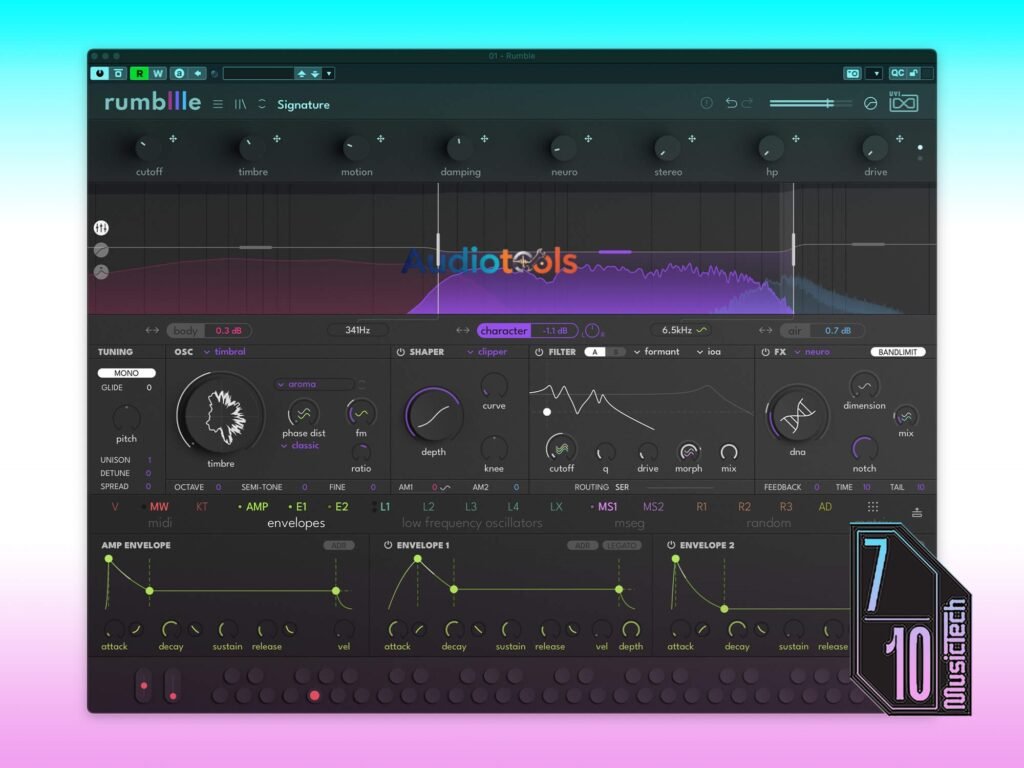The height and width of the screenshot is (768, 1024).
Task: Click the redo arrow icon
Action: [x=748, y=103]
